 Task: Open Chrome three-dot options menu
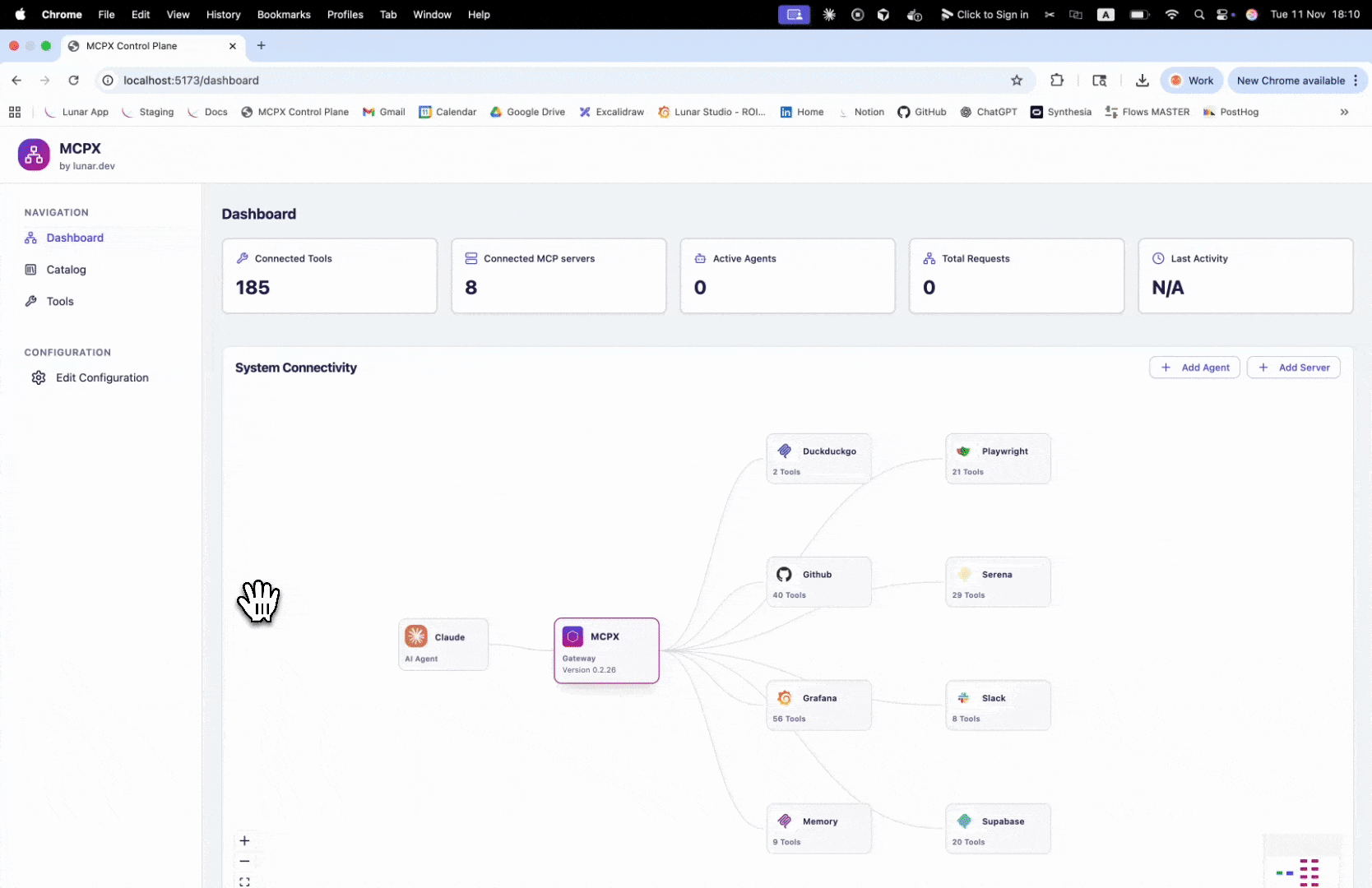pyautogui.click(x=1356, y=81)
